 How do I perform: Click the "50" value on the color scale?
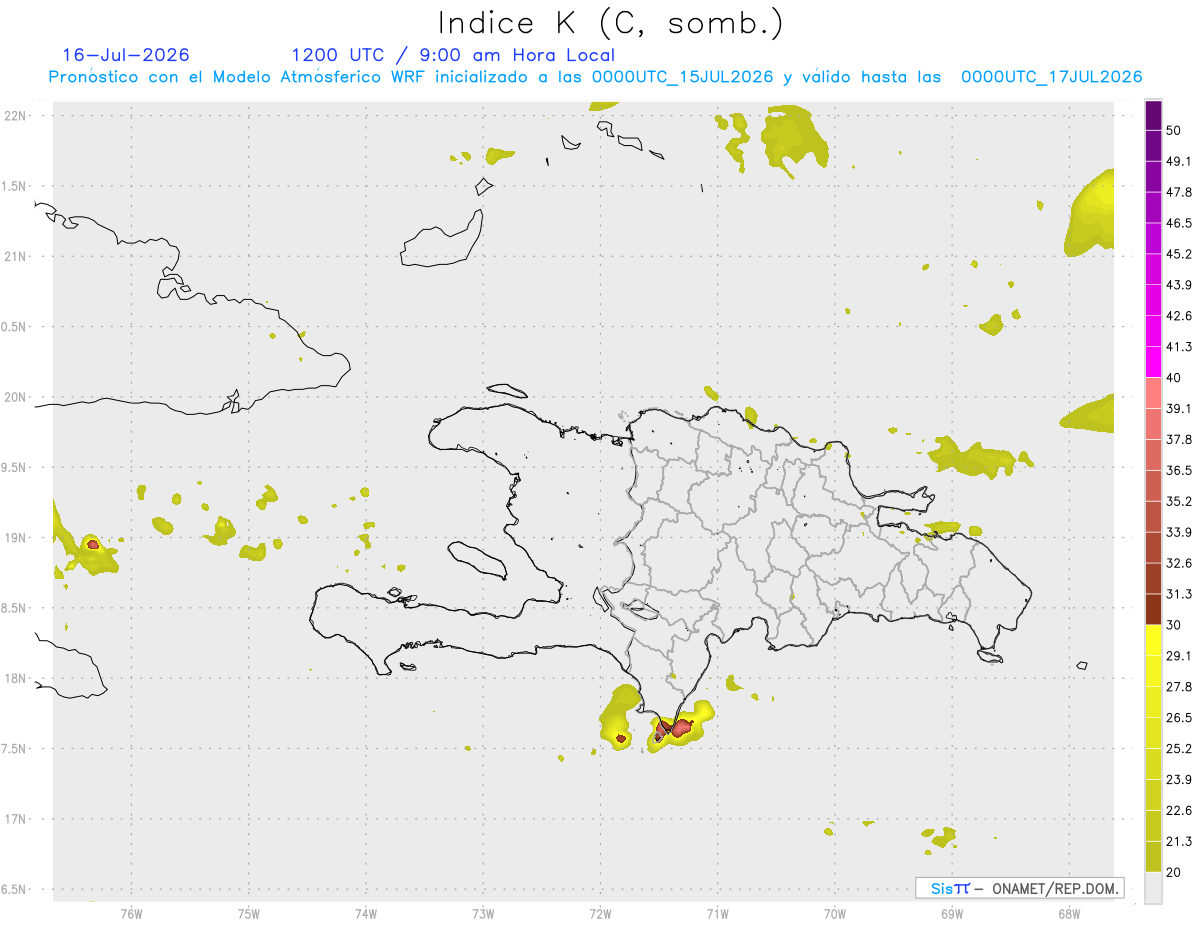click(1174, 130)
